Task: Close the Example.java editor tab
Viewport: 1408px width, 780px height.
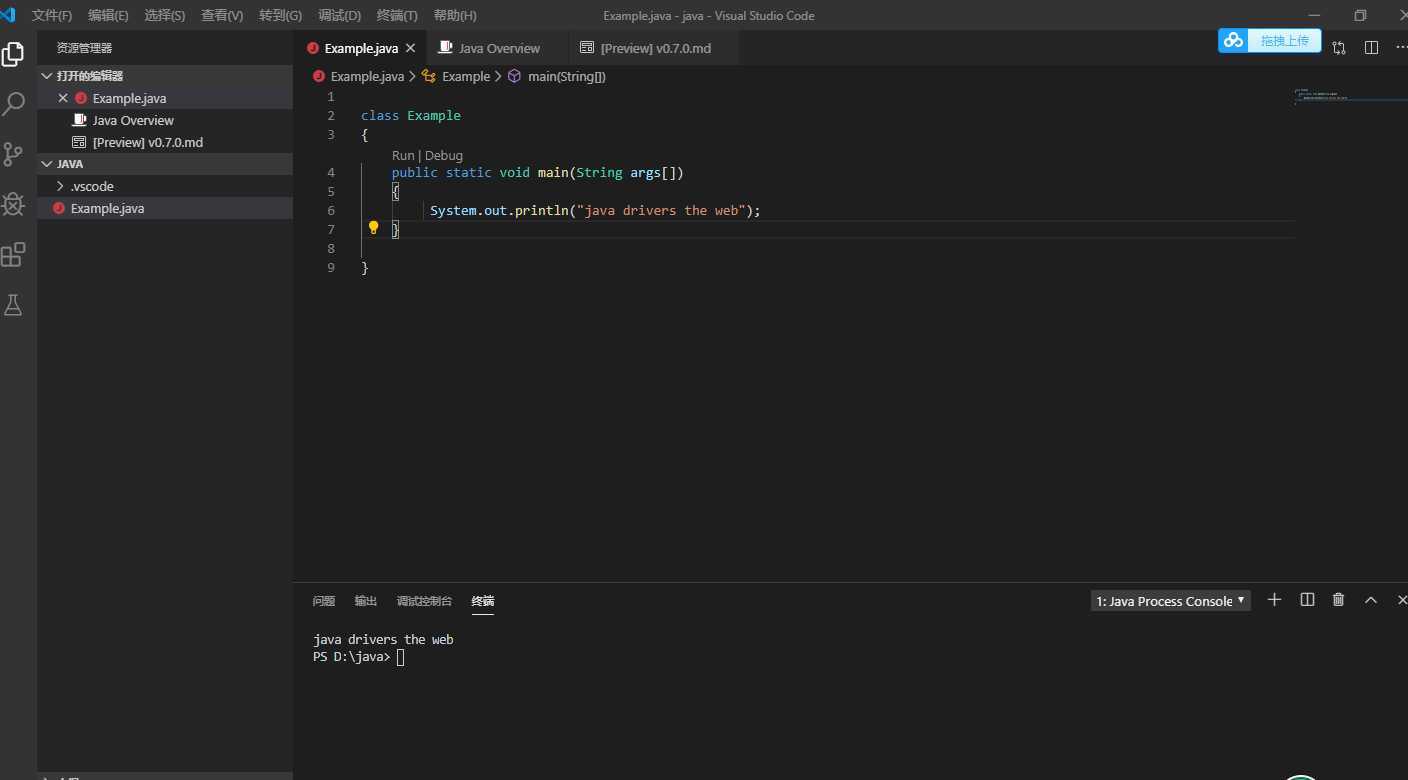Action: coord(410,48)
